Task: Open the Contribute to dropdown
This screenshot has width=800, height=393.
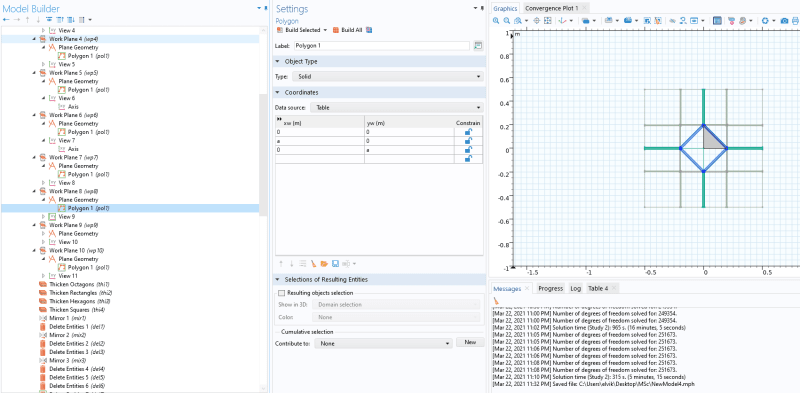Action: pos(383,344)
